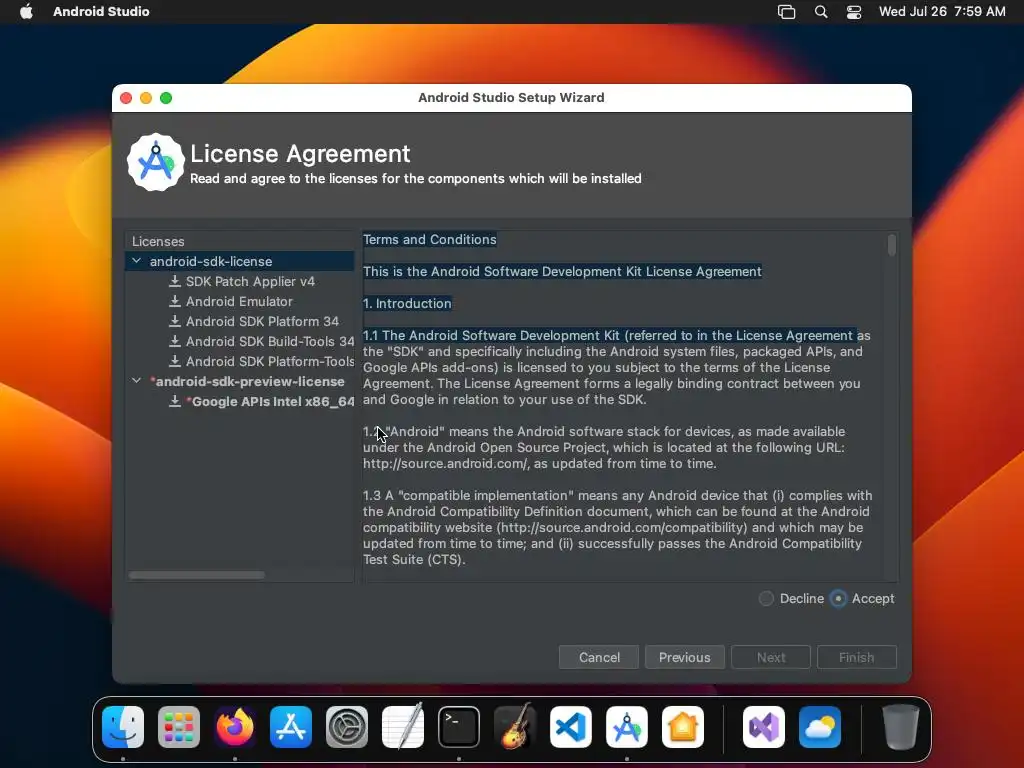
Task: Open Visual Studio from the Dock
Action: tap(764, 727)
